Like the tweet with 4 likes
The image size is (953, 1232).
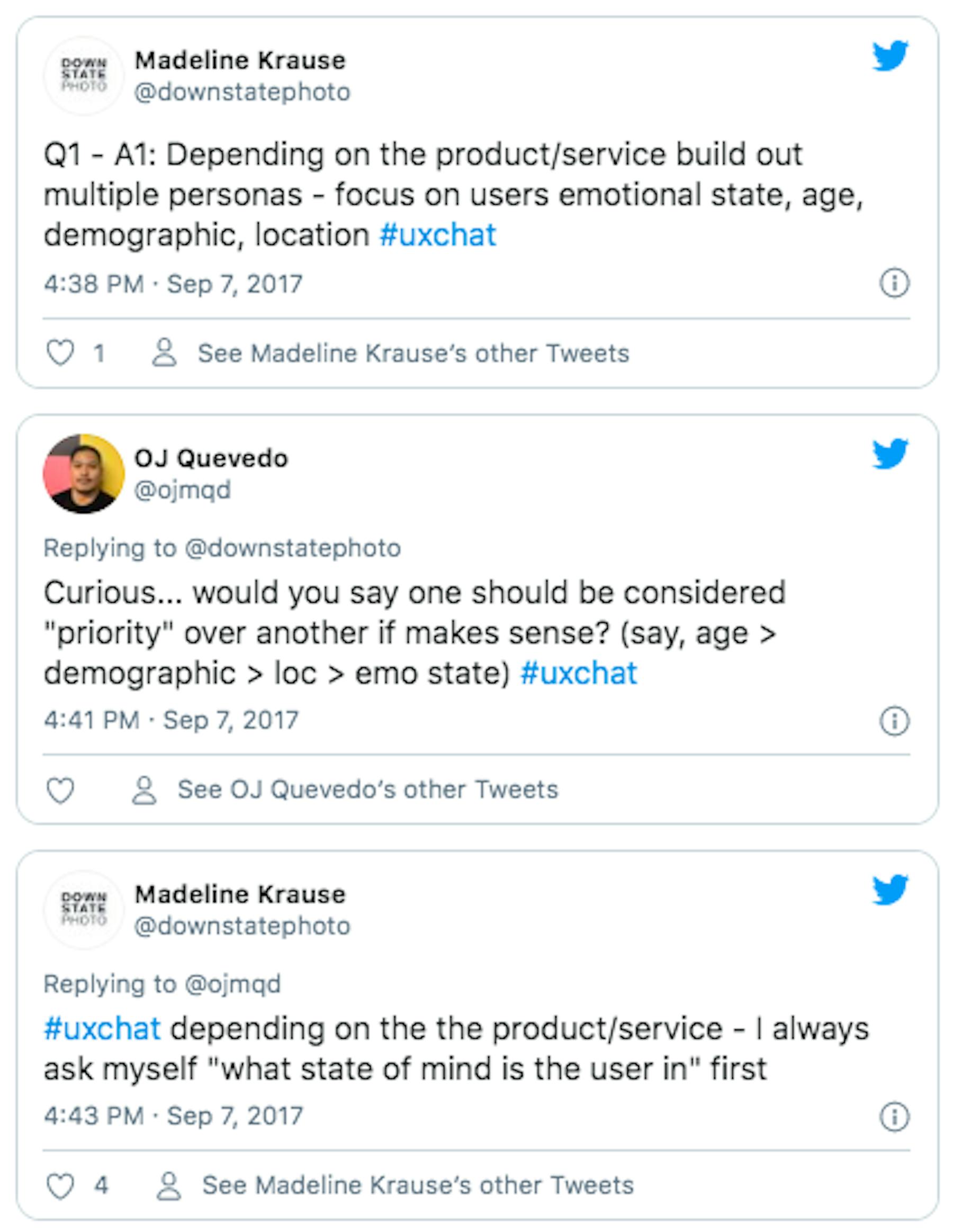(60, 1186)
